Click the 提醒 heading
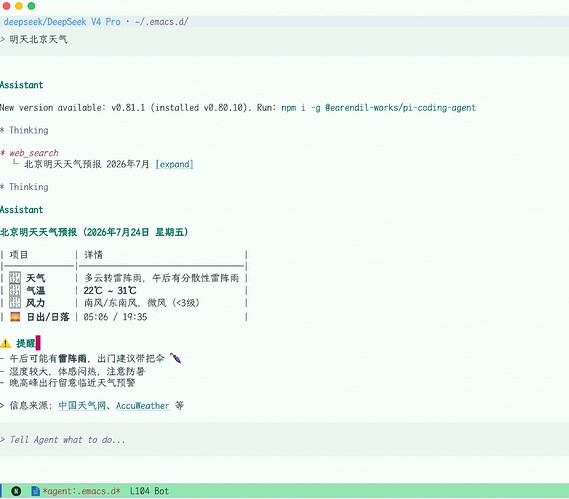Image resolution: width=569 pixels, height=499 pixels. point(26,343)
